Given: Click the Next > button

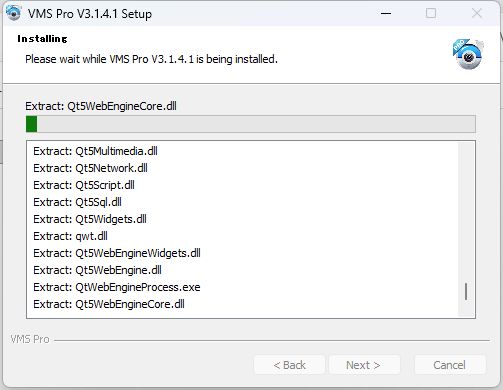Looking at the screenshot, I should (x=364, y=365).
